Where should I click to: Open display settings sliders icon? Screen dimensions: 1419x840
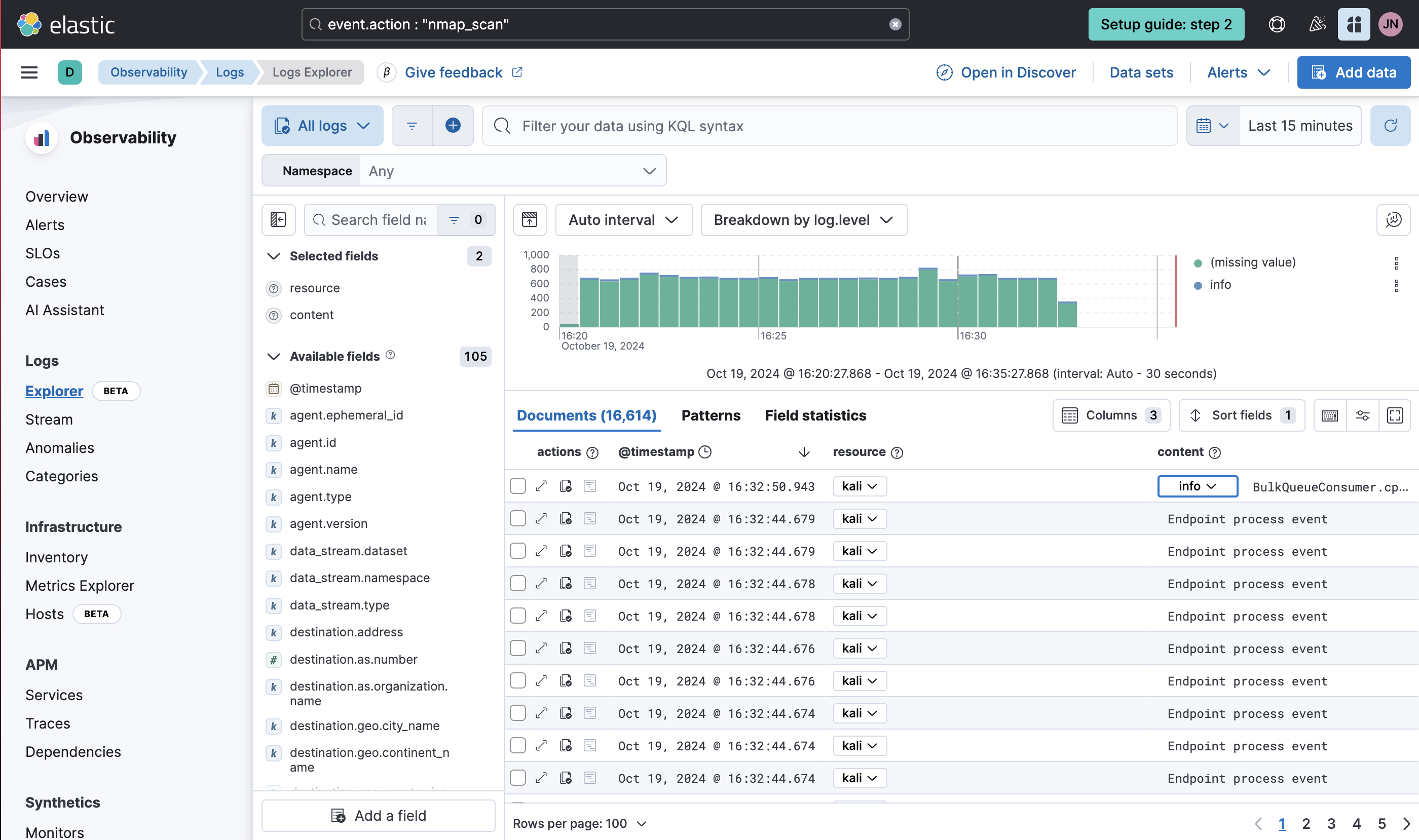coord(1362,415)
